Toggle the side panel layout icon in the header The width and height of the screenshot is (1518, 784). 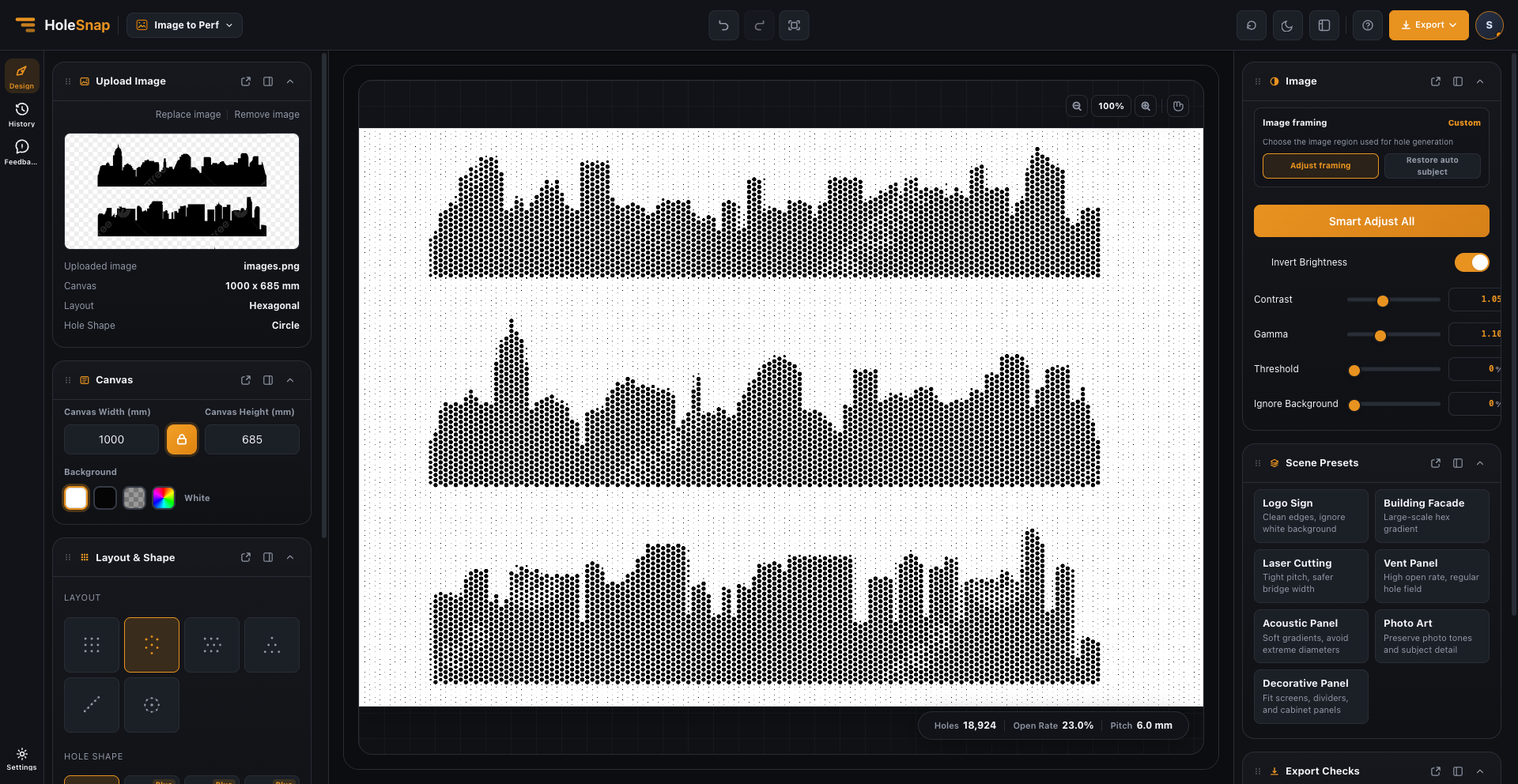coord(1324,25)
